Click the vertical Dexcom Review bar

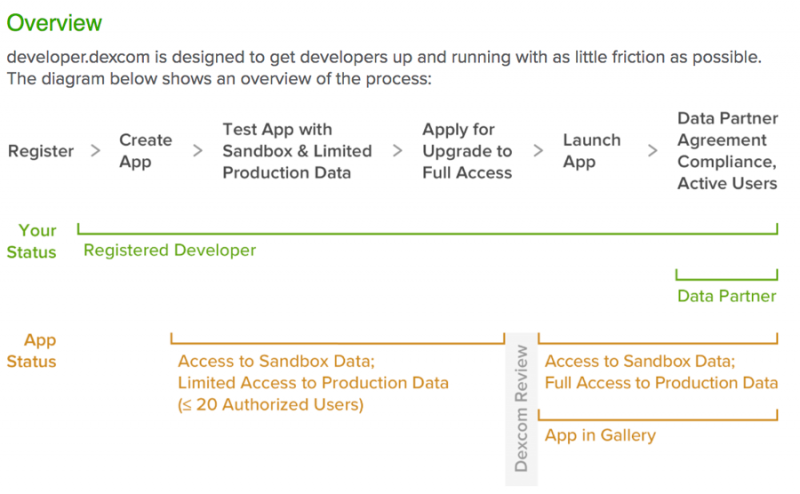pyautogui.click(x=521, y=409)
